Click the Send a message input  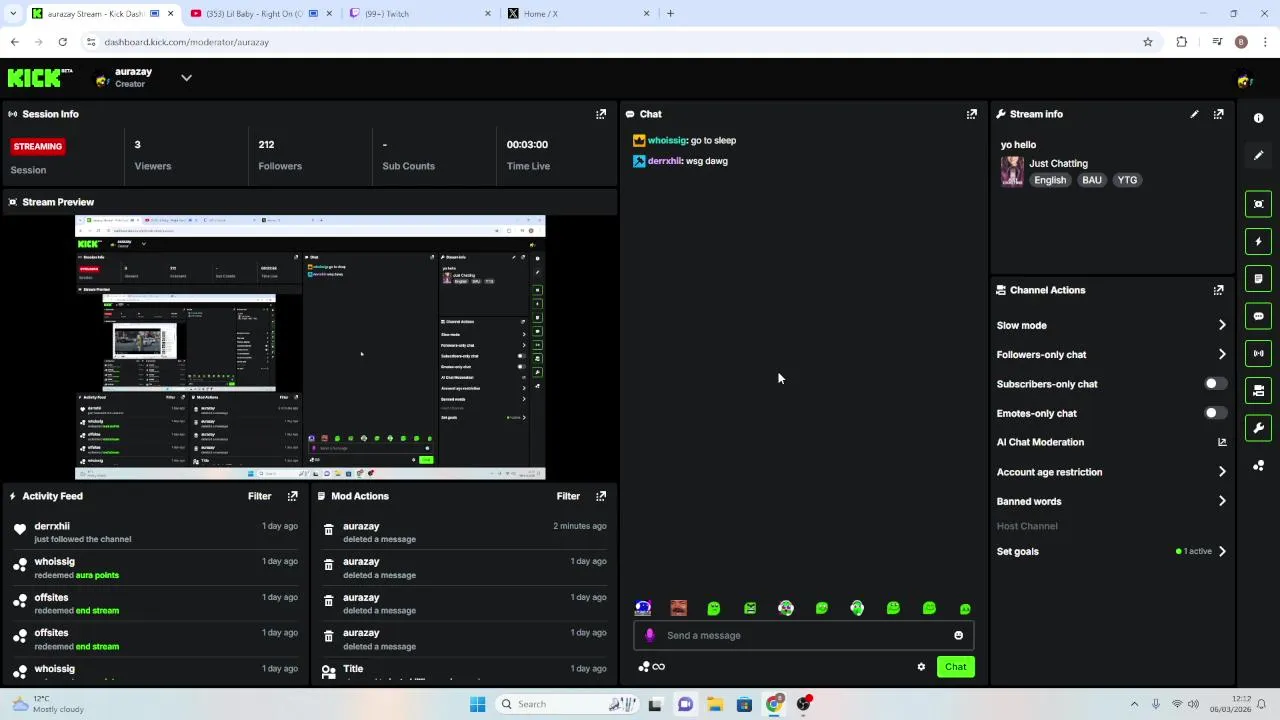(803, 635)
